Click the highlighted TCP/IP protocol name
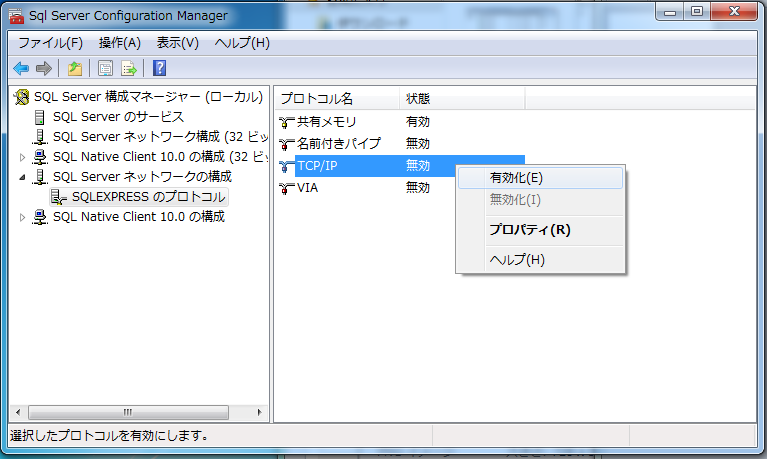Viewport: 767px width, 459px height. pos(317,166)
